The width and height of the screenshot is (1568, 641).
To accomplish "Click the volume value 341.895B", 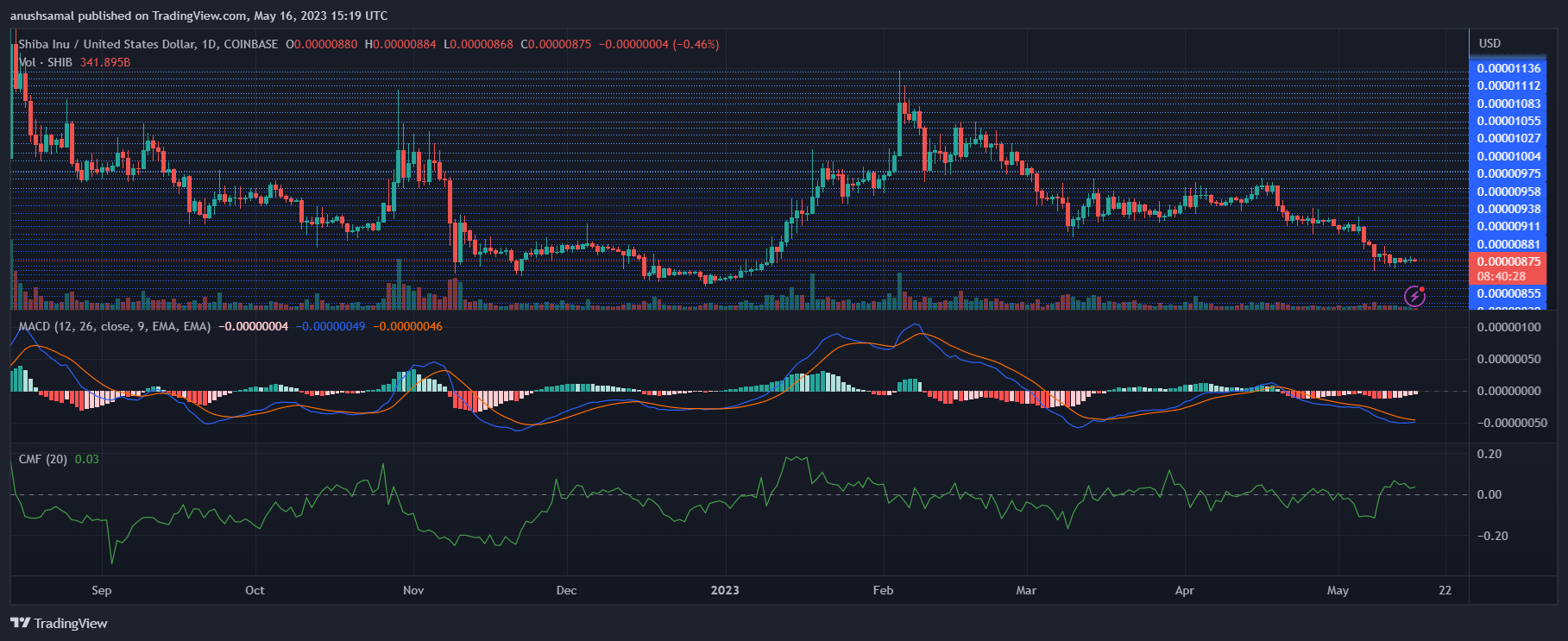I will coord(105,62).
